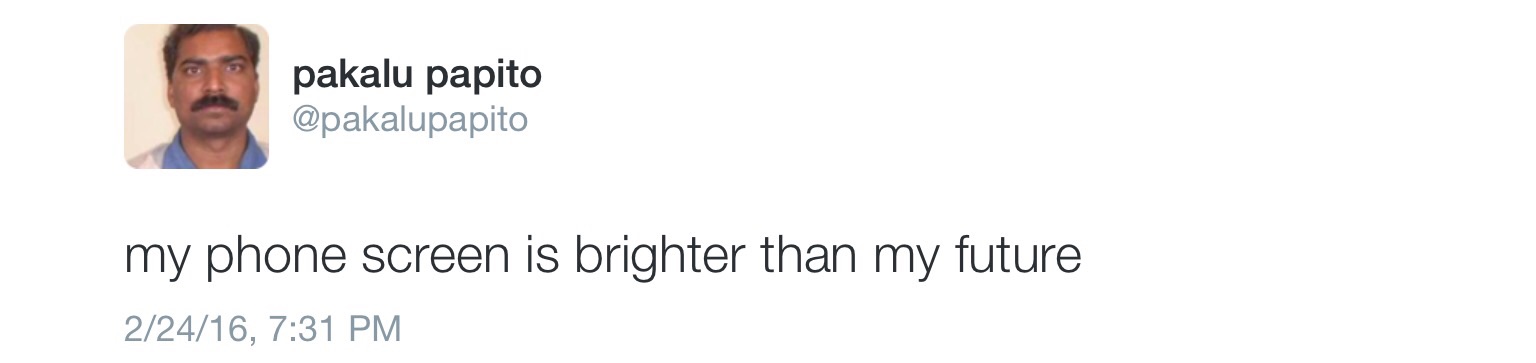Click the word "is" in the tweet
The width and height of the screenshot is (1536, 363).
coord(540,256)
